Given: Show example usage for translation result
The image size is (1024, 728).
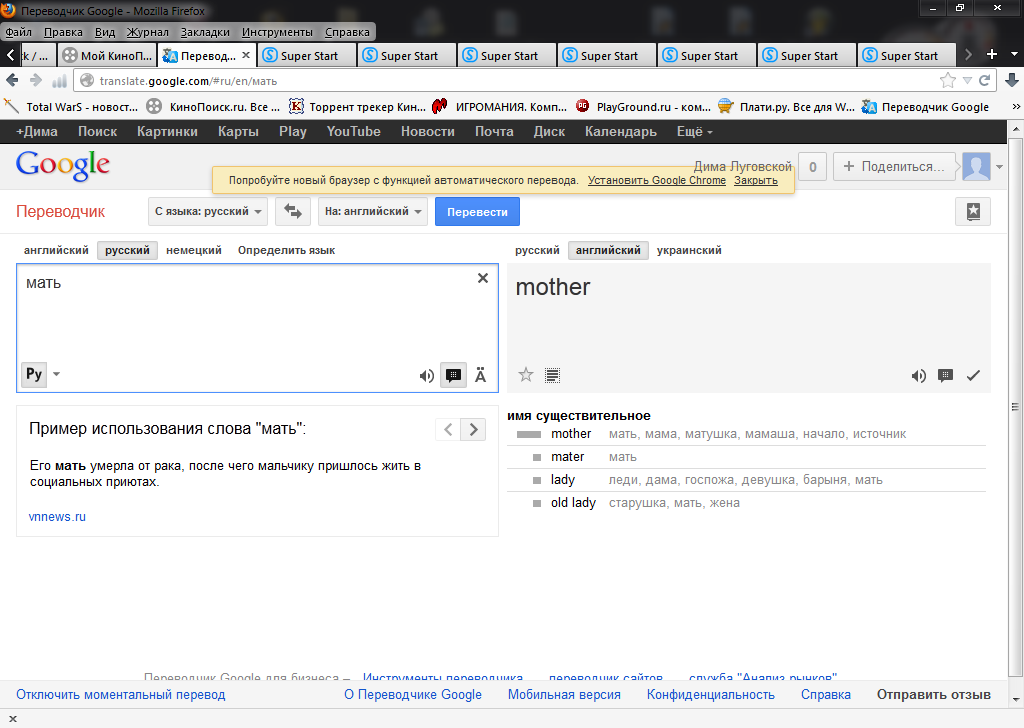Looking at the screenshot, I should tap(945, 375).
